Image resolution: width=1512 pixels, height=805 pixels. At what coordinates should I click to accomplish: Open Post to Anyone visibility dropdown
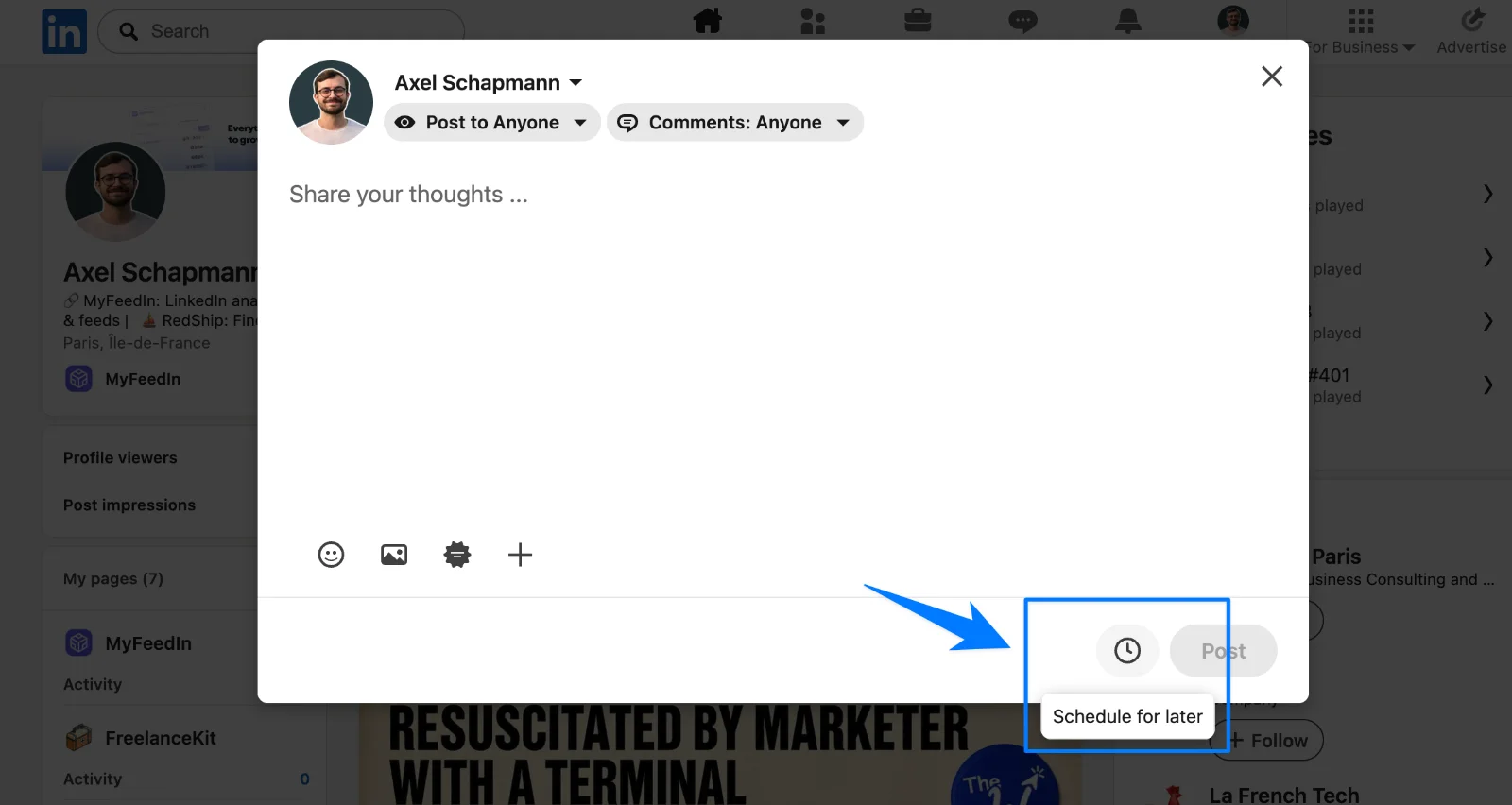coord(492,123)
